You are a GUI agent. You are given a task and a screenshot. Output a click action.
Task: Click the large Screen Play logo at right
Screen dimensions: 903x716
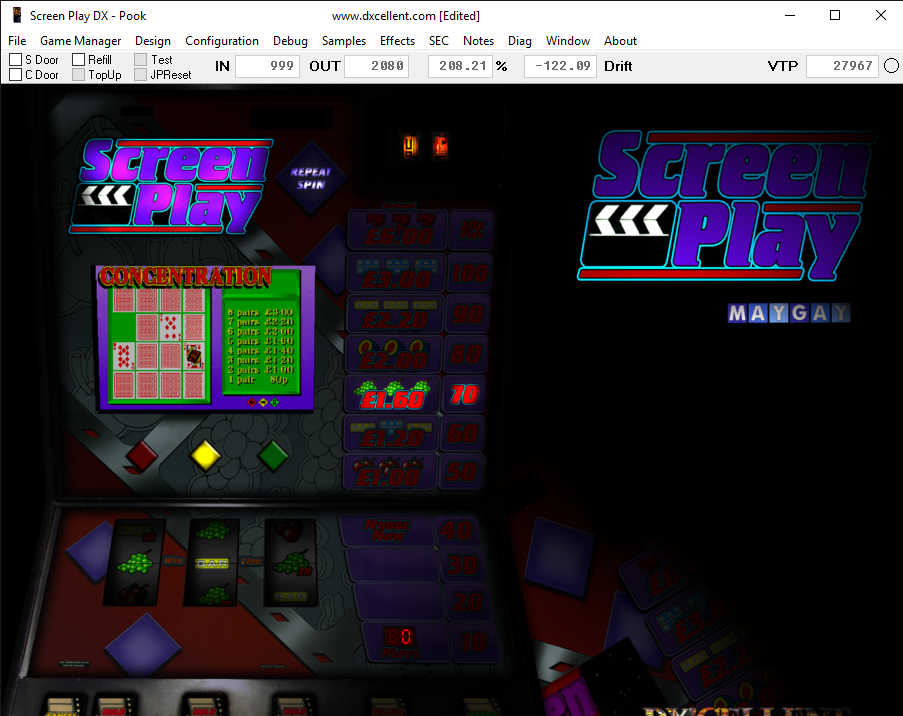(726, 206)
